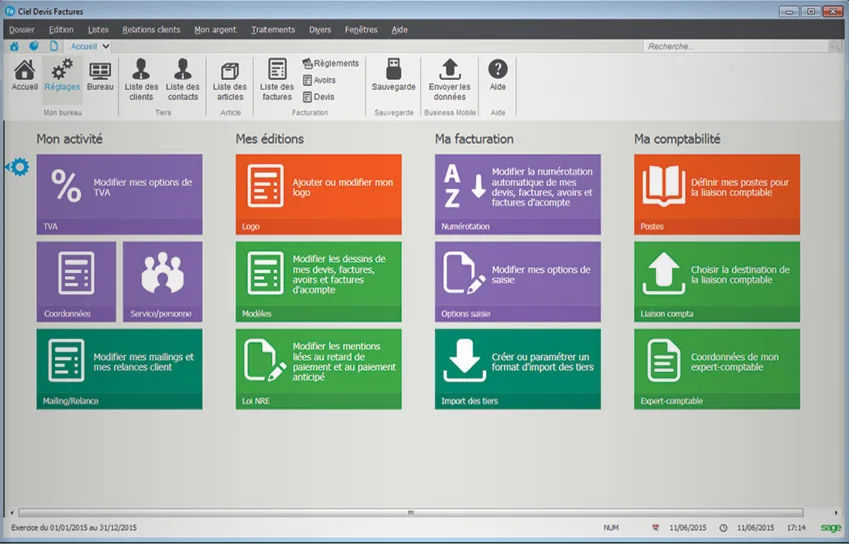This screenshot has height=544, width=849.
Task: Open the Dossier menu
Action: point(22,30)
